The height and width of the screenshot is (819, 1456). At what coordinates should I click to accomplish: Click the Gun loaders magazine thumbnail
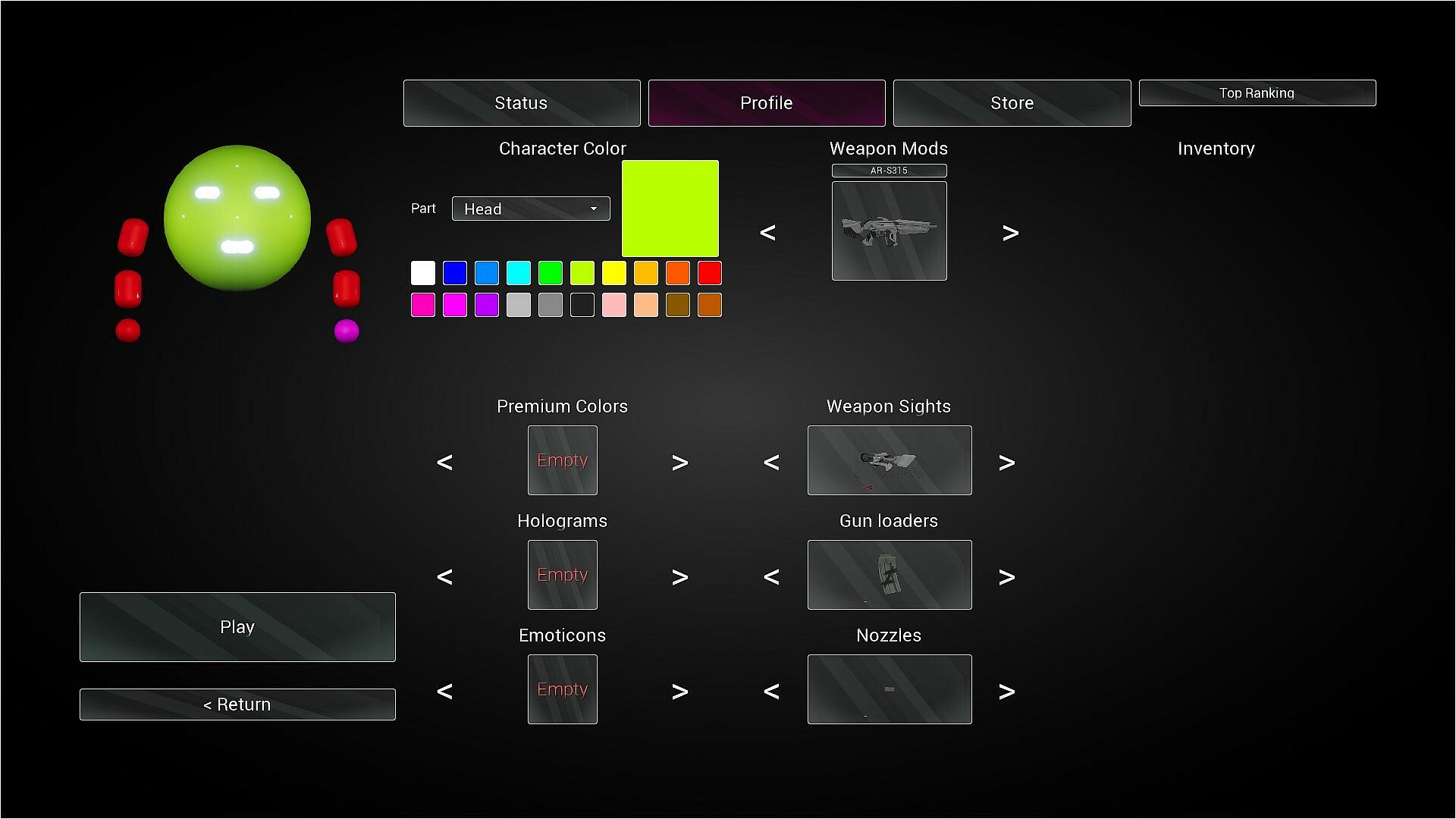(x=889, y=575)
